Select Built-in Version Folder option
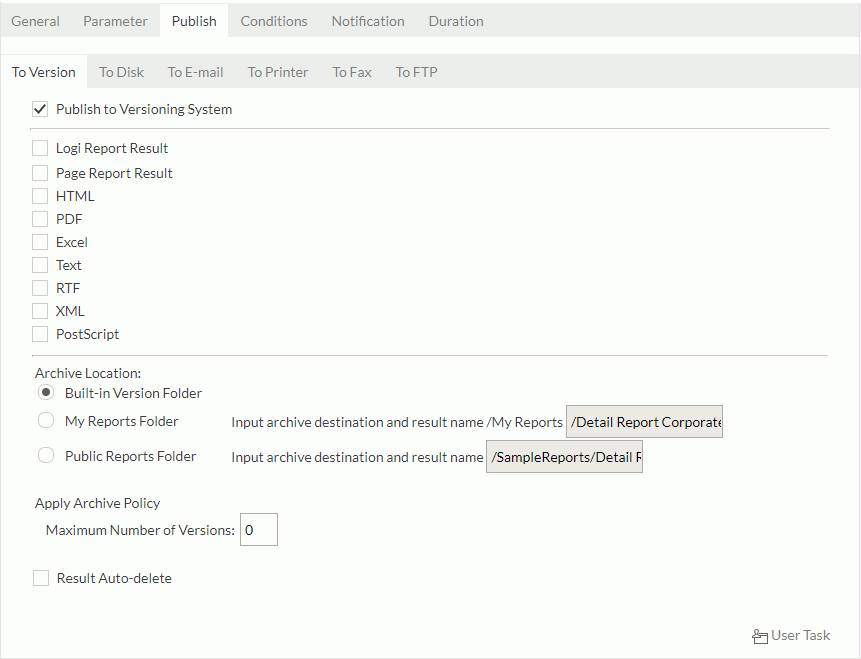Viewport: 861px width, 659px height. [45, 392]
